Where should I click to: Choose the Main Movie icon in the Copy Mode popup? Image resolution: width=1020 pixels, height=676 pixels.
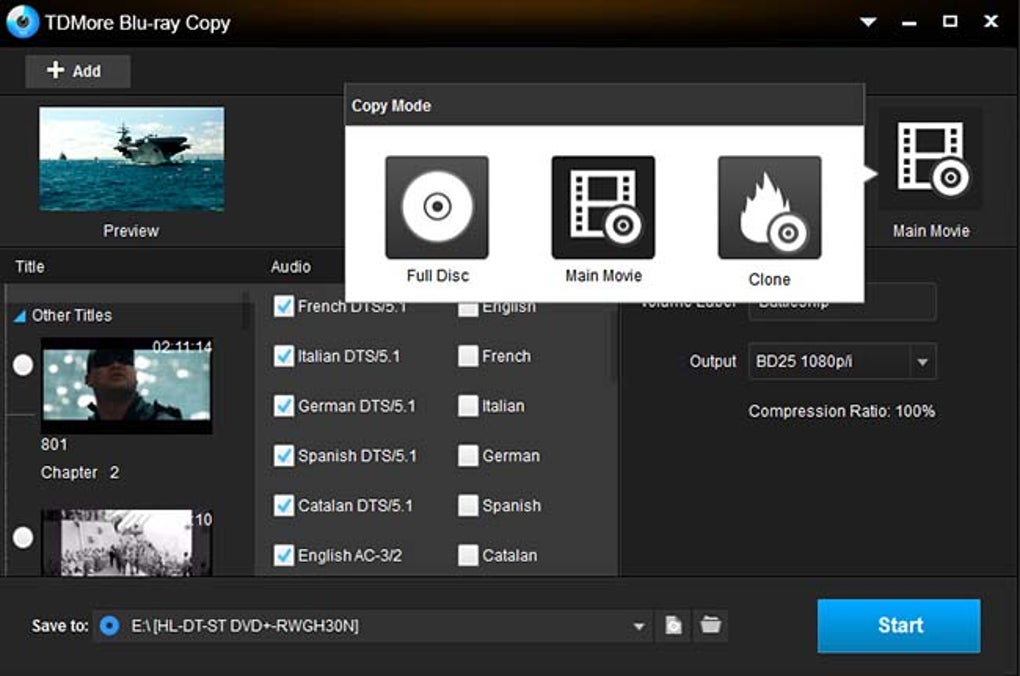tap(603, 207)
